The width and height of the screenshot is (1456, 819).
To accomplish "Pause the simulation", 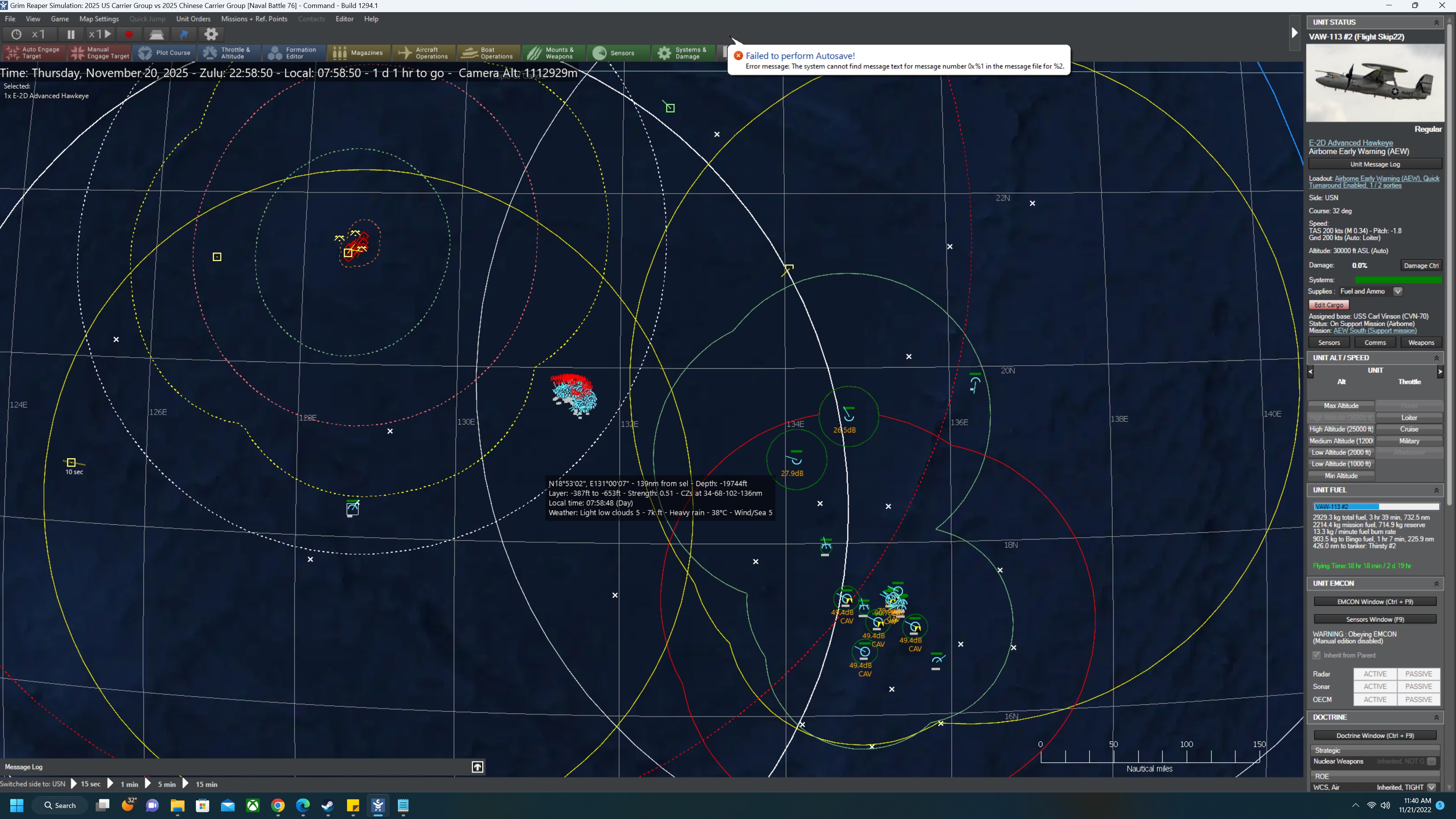I will 71,35.
